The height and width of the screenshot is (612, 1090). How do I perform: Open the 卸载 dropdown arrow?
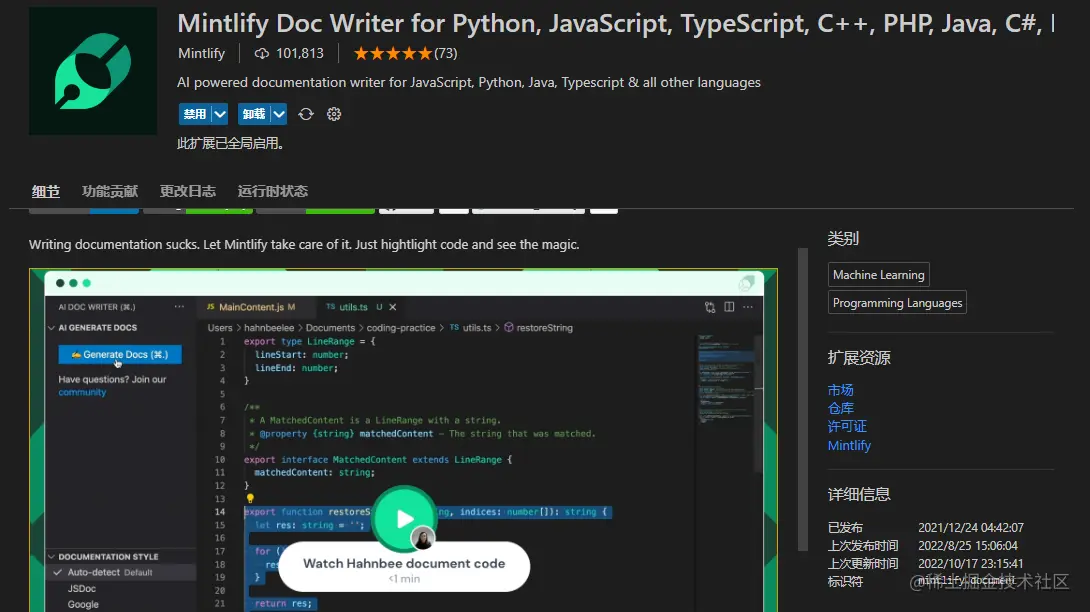click(279, 114)
